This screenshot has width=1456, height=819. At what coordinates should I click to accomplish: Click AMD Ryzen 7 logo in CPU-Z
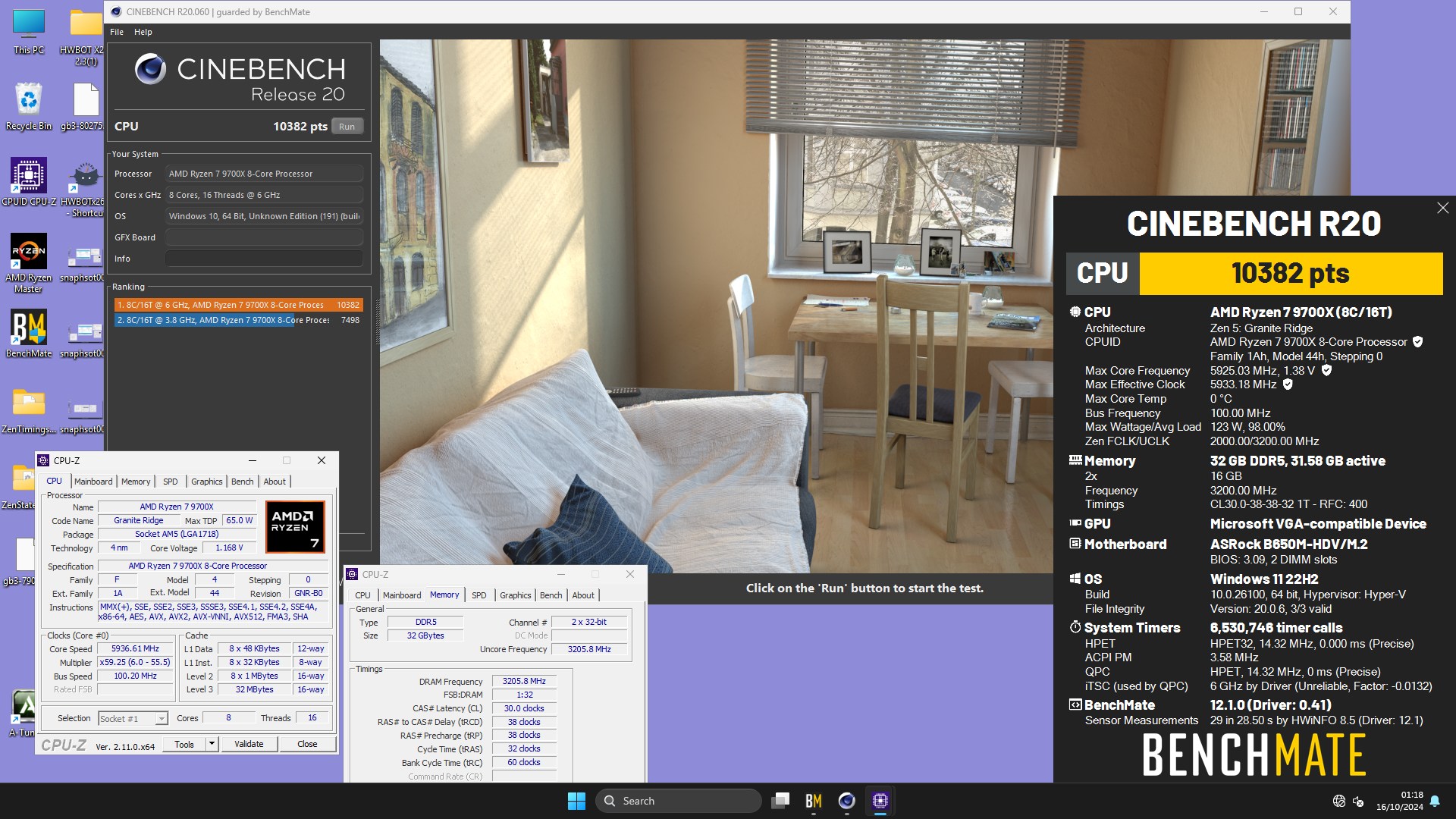(x=295, y=526)
